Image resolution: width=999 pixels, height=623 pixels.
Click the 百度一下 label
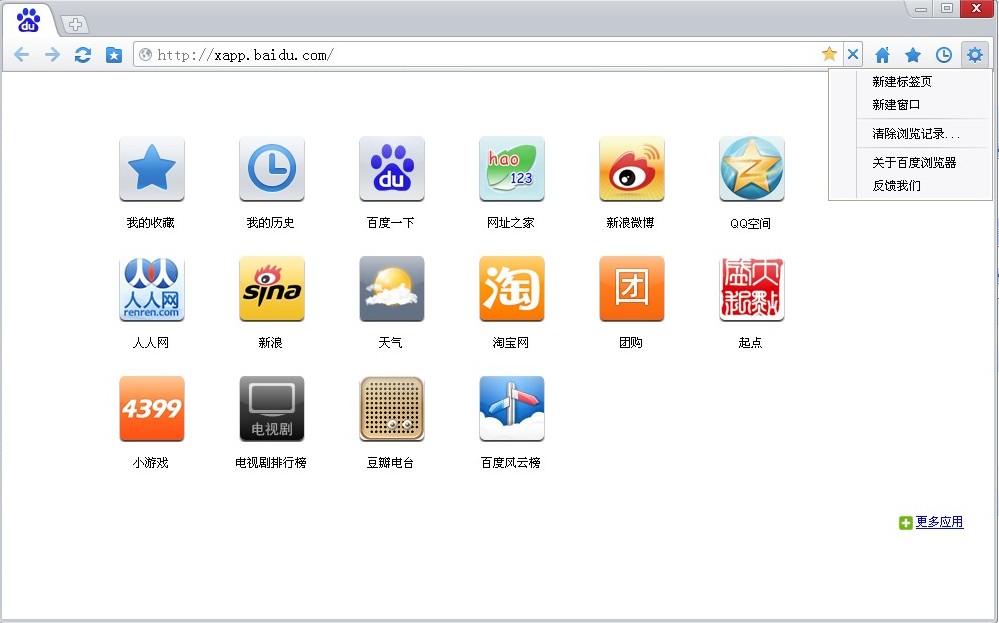click(391, 222)
